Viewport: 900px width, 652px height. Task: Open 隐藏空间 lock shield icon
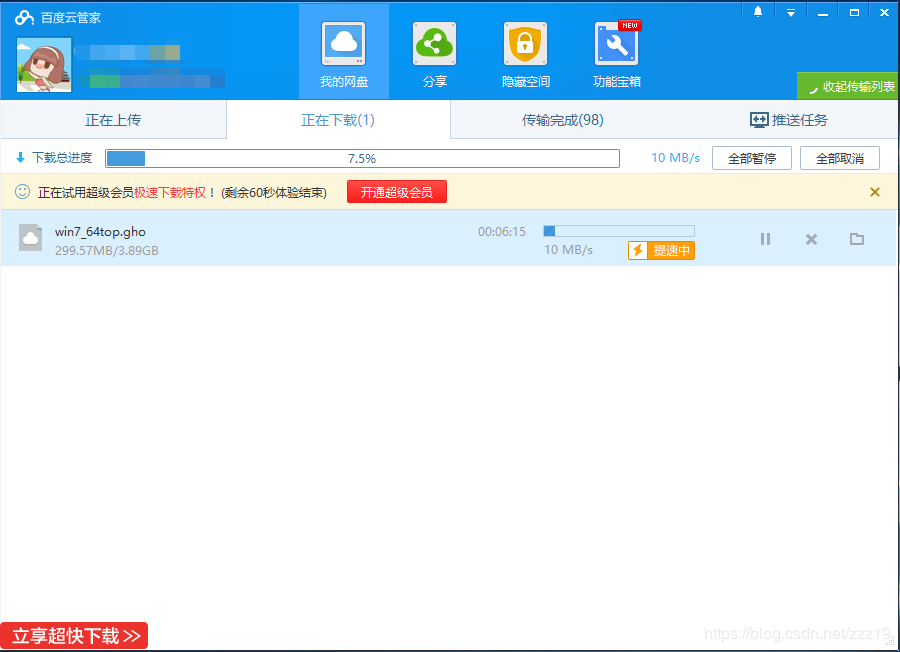(525, 44)
